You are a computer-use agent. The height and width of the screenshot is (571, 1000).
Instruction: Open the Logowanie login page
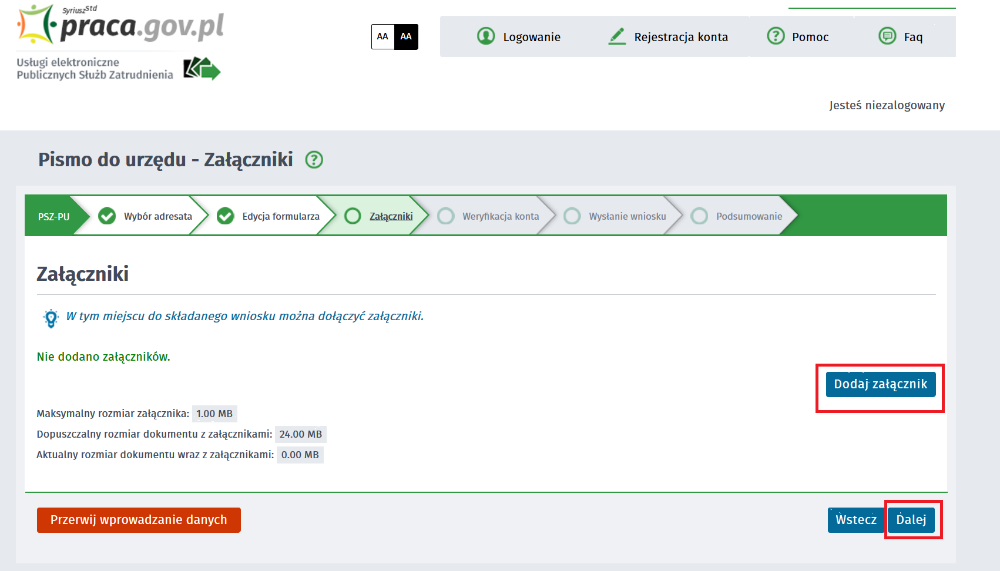519,37
